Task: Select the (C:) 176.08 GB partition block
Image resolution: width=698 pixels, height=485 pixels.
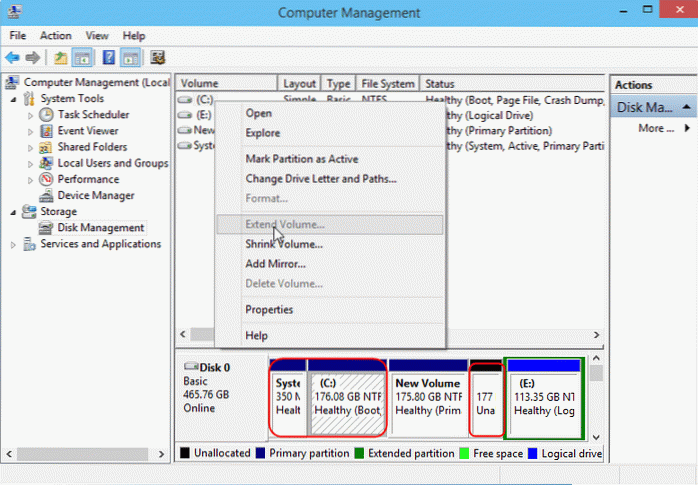Action: click(347, 398)
